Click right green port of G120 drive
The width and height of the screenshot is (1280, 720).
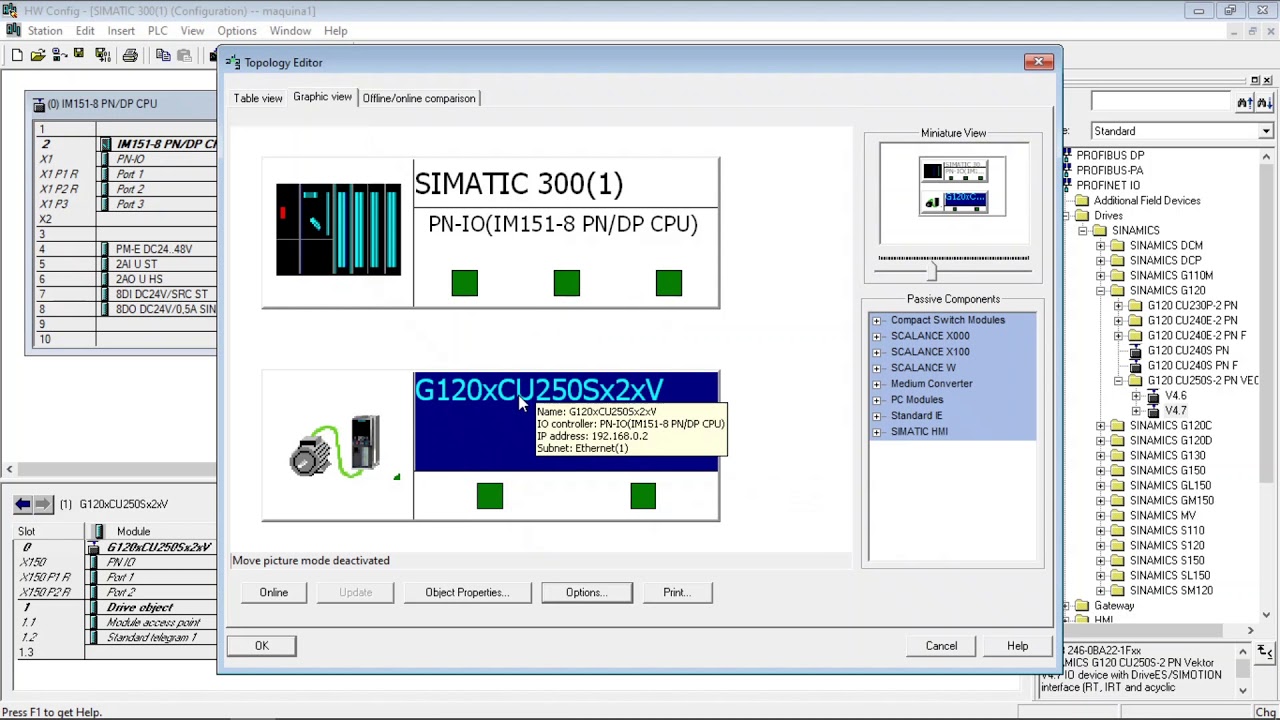[643, 496]
